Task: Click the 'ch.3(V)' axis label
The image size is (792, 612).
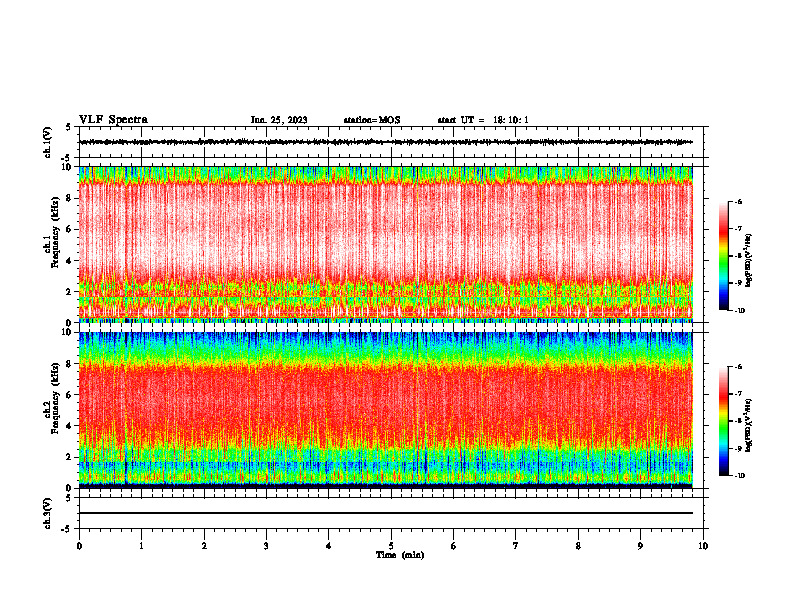Action: point(47,513)
